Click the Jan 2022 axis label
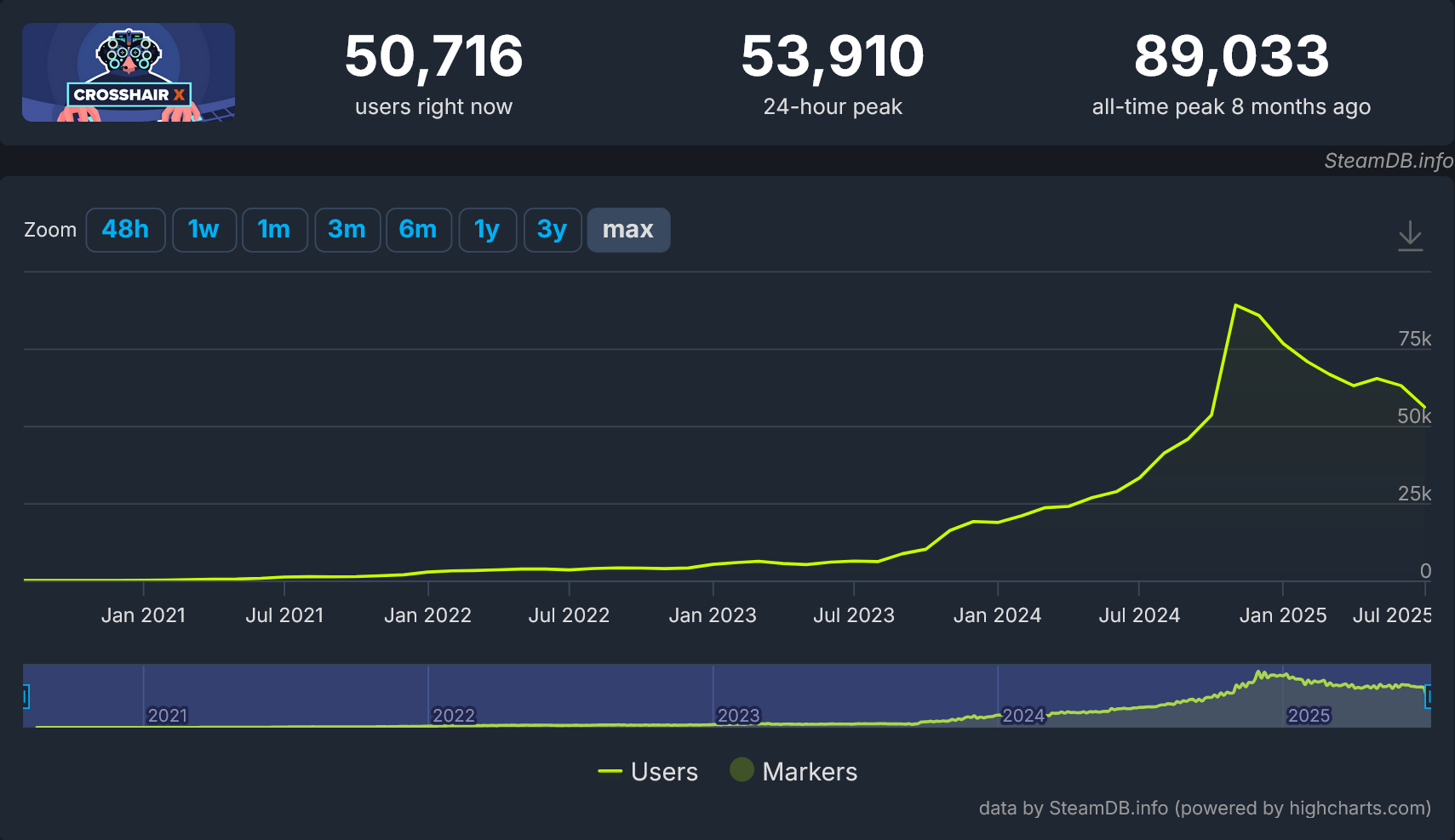The width and height of the screenshot is (1455, 840). (x=427, y=615)
